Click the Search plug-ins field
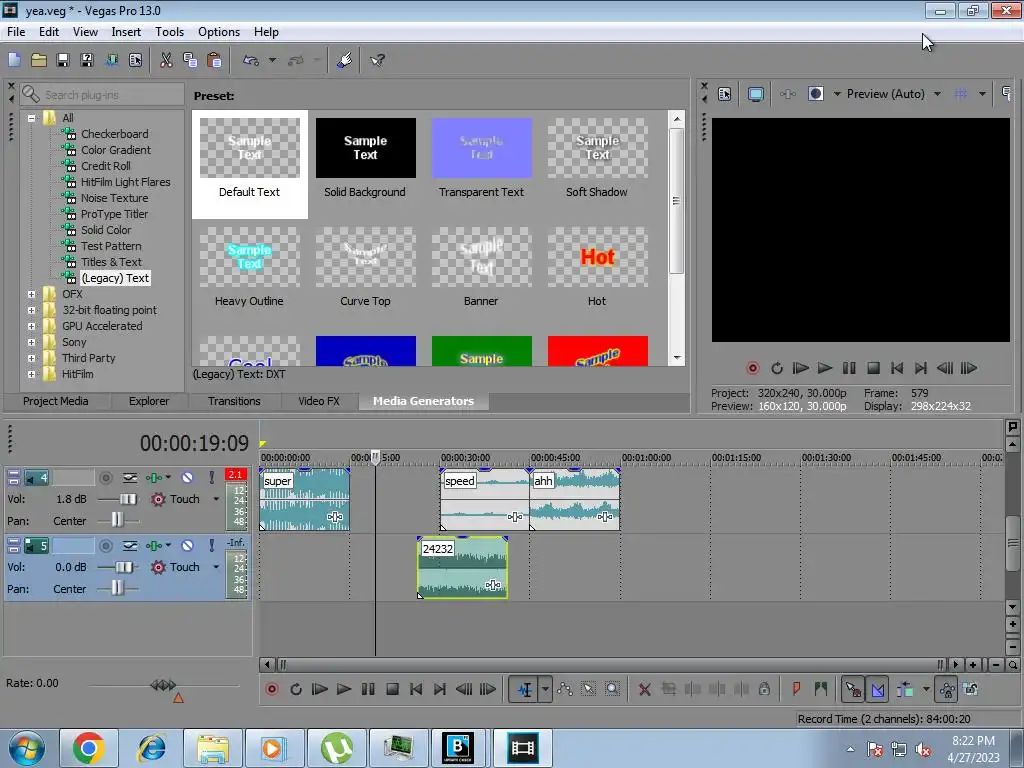 click(x=103, y=95)
